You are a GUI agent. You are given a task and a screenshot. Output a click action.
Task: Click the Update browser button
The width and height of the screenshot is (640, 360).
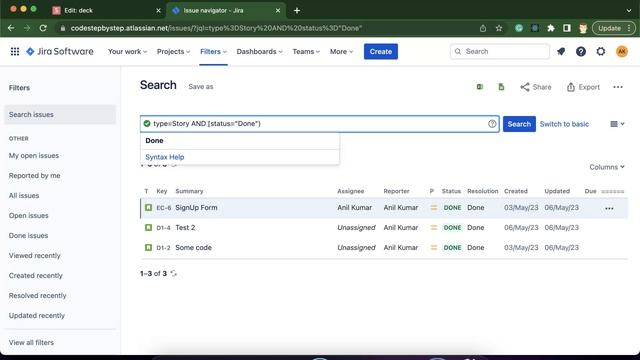click(x=614, y=28)
